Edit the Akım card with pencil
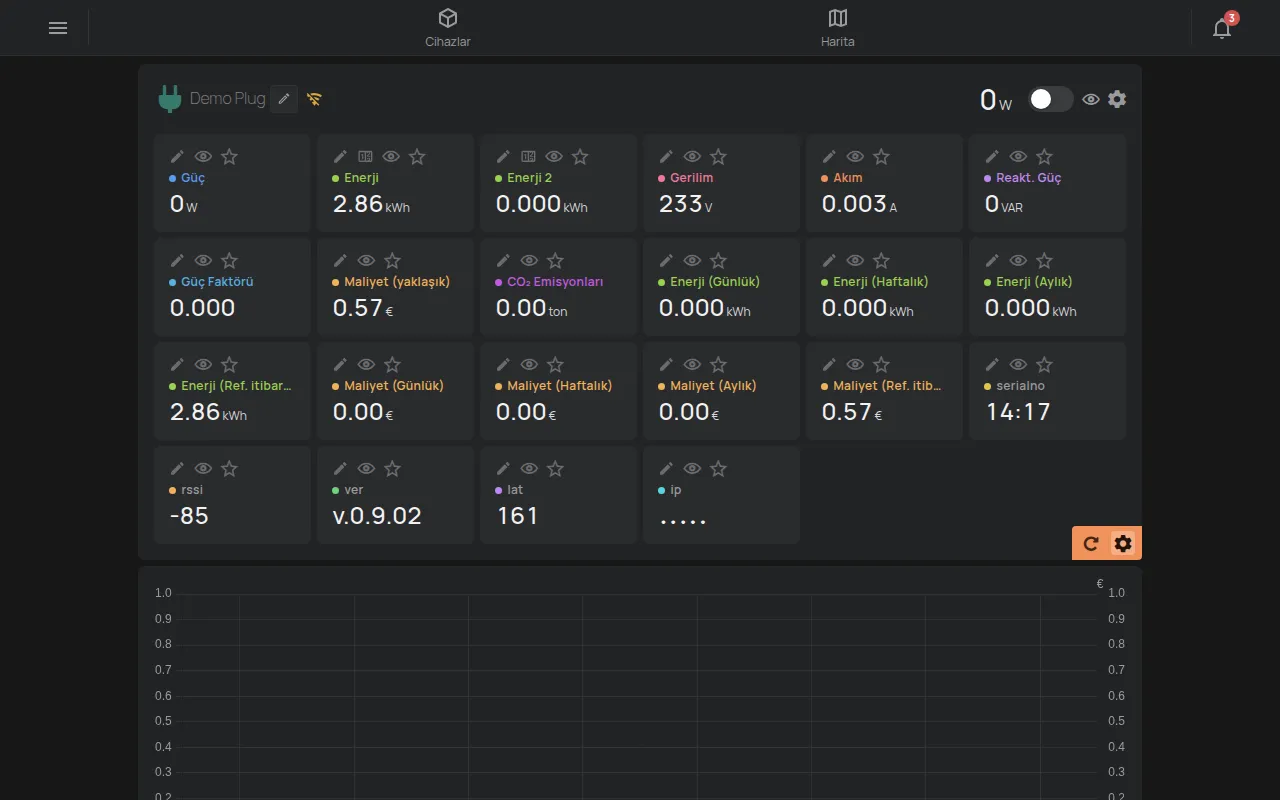The width and height of the screenshot is (1280, 800). pos(829,157)
